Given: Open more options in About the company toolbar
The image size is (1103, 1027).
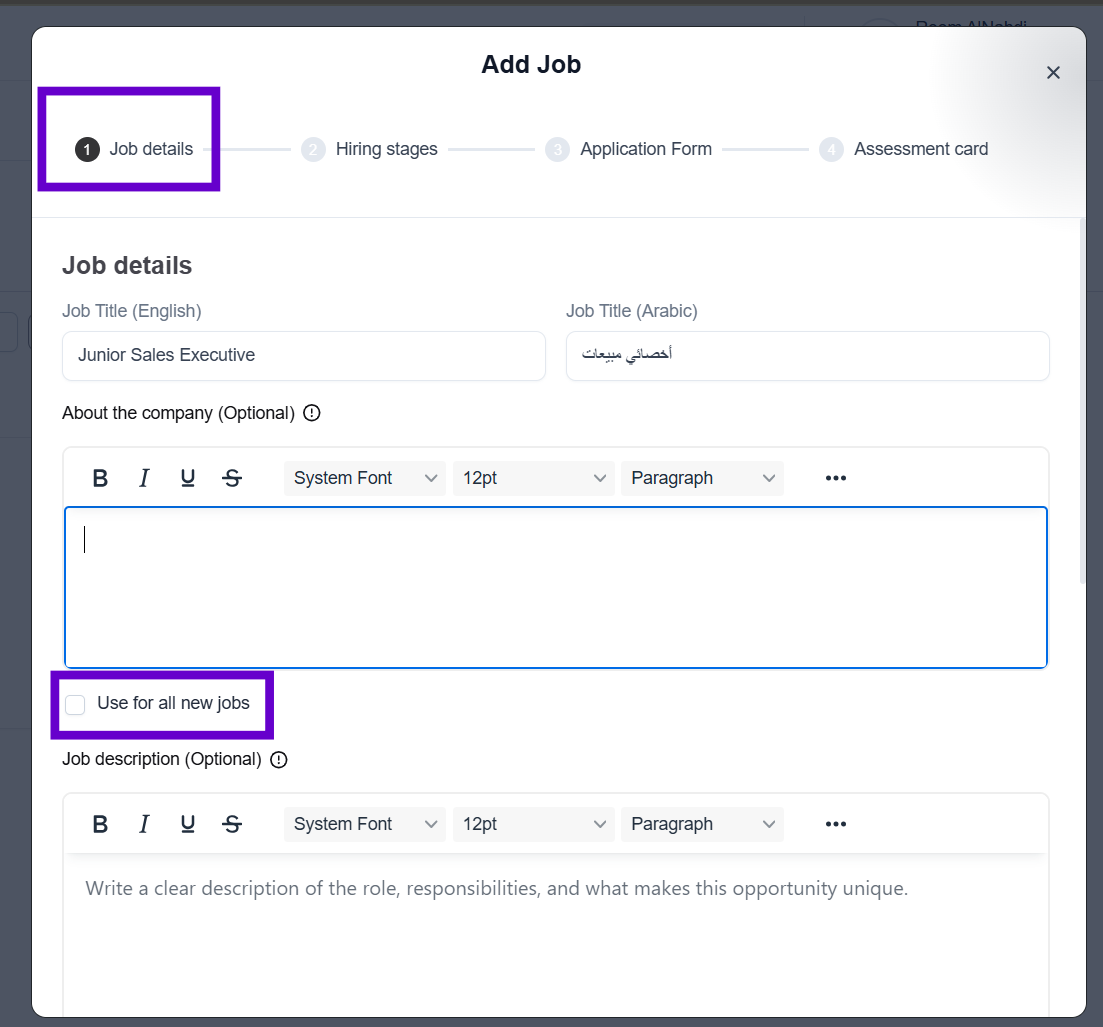Looking at the screenshot, I should (835, 478).
